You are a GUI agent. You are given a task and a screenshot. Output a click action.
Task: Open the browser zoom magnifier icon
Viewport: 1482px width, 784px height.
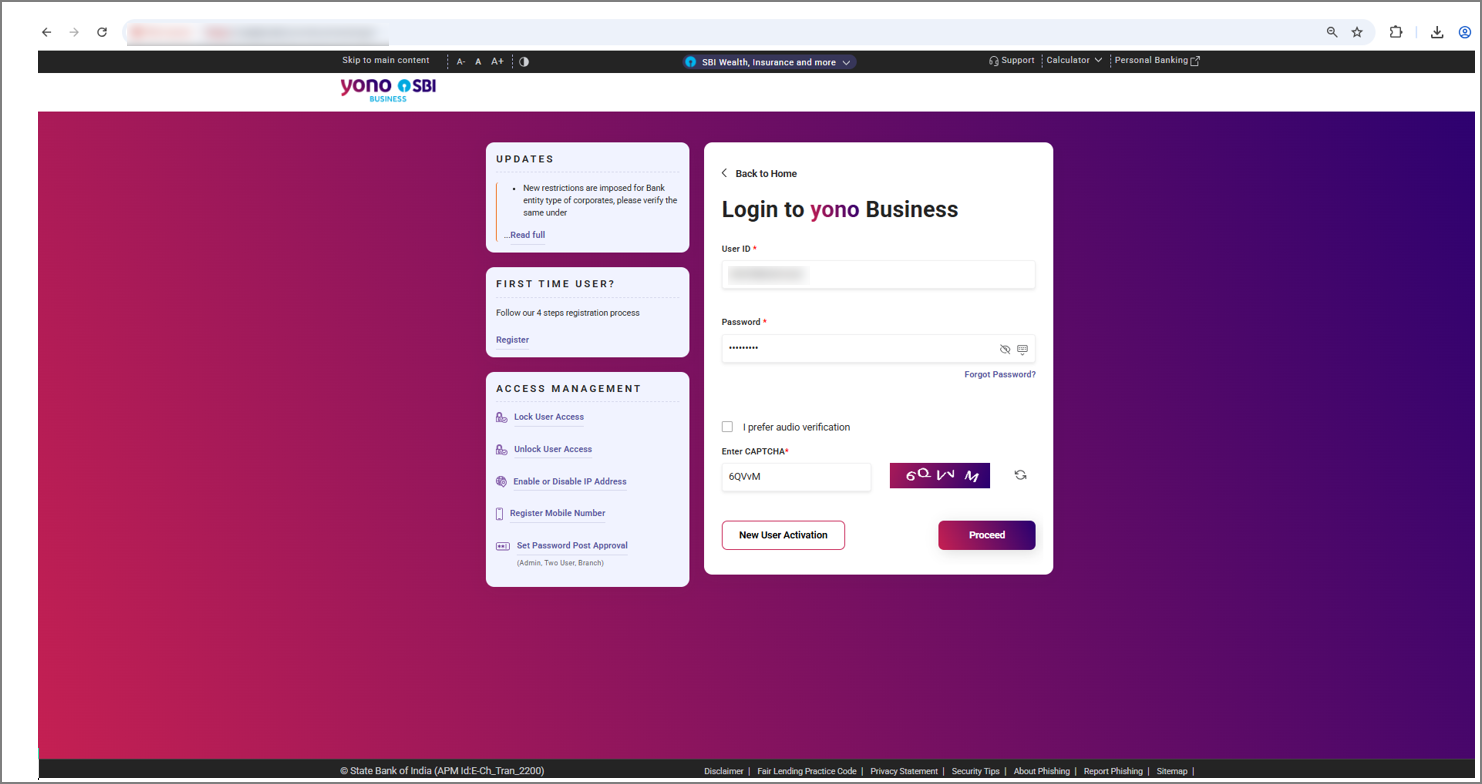click(x=1332, y=32)
